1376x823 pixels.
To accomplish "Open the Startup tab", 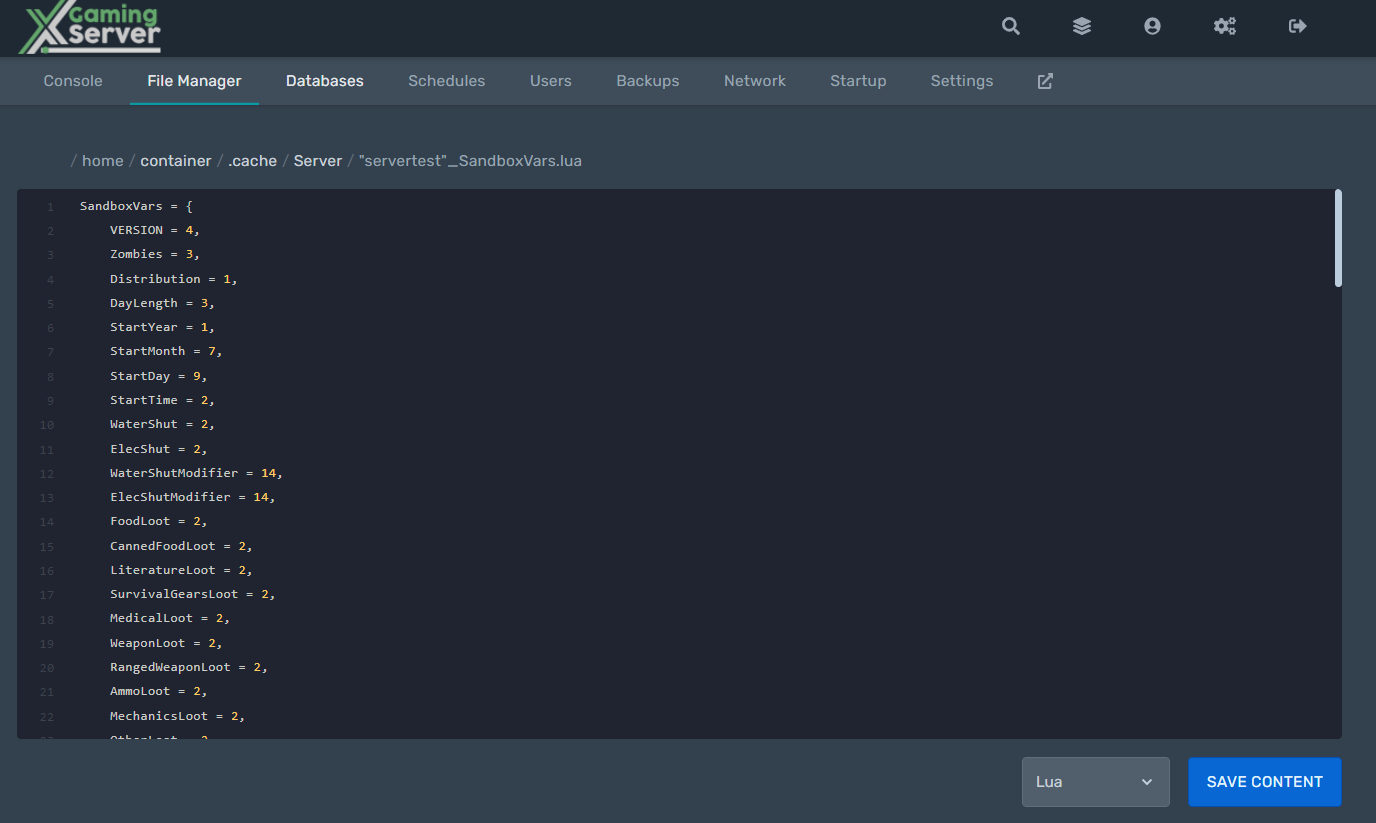I will click(858, 81).
